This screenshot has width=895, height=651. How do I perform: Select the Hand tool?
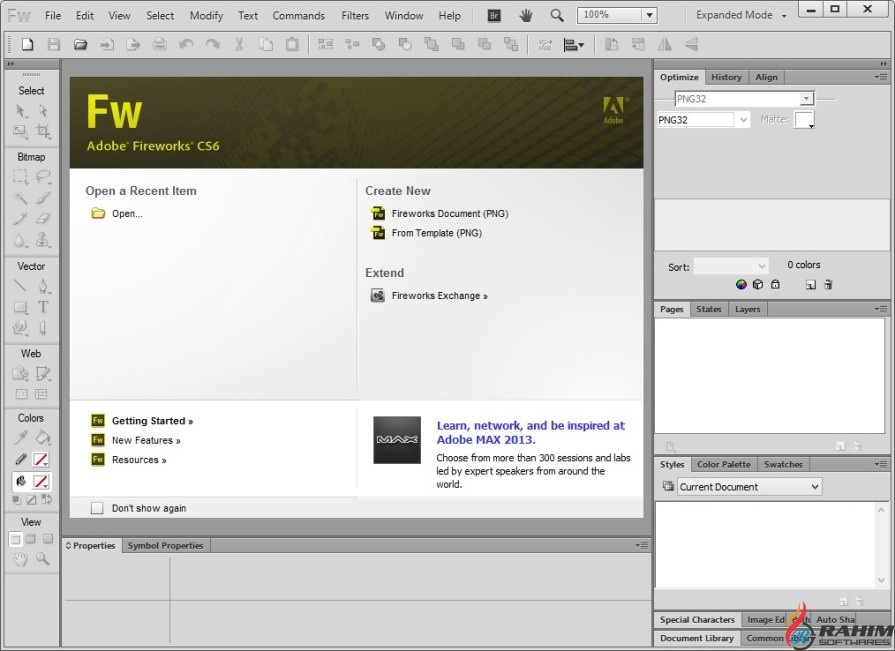(x=20, y=560)
